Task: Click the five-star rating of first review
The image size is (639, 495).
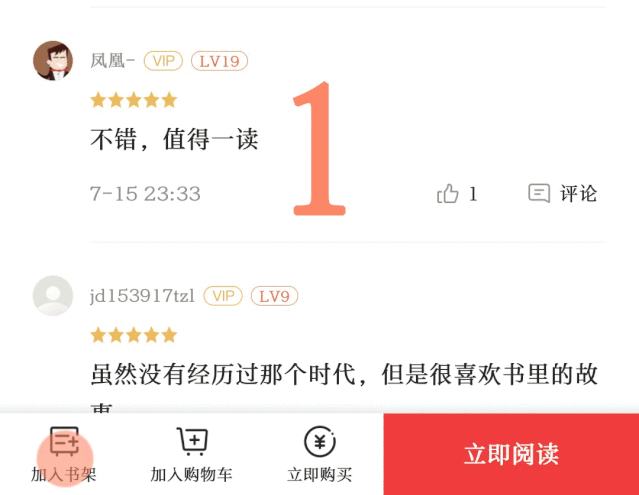Action: pos(134,100)
